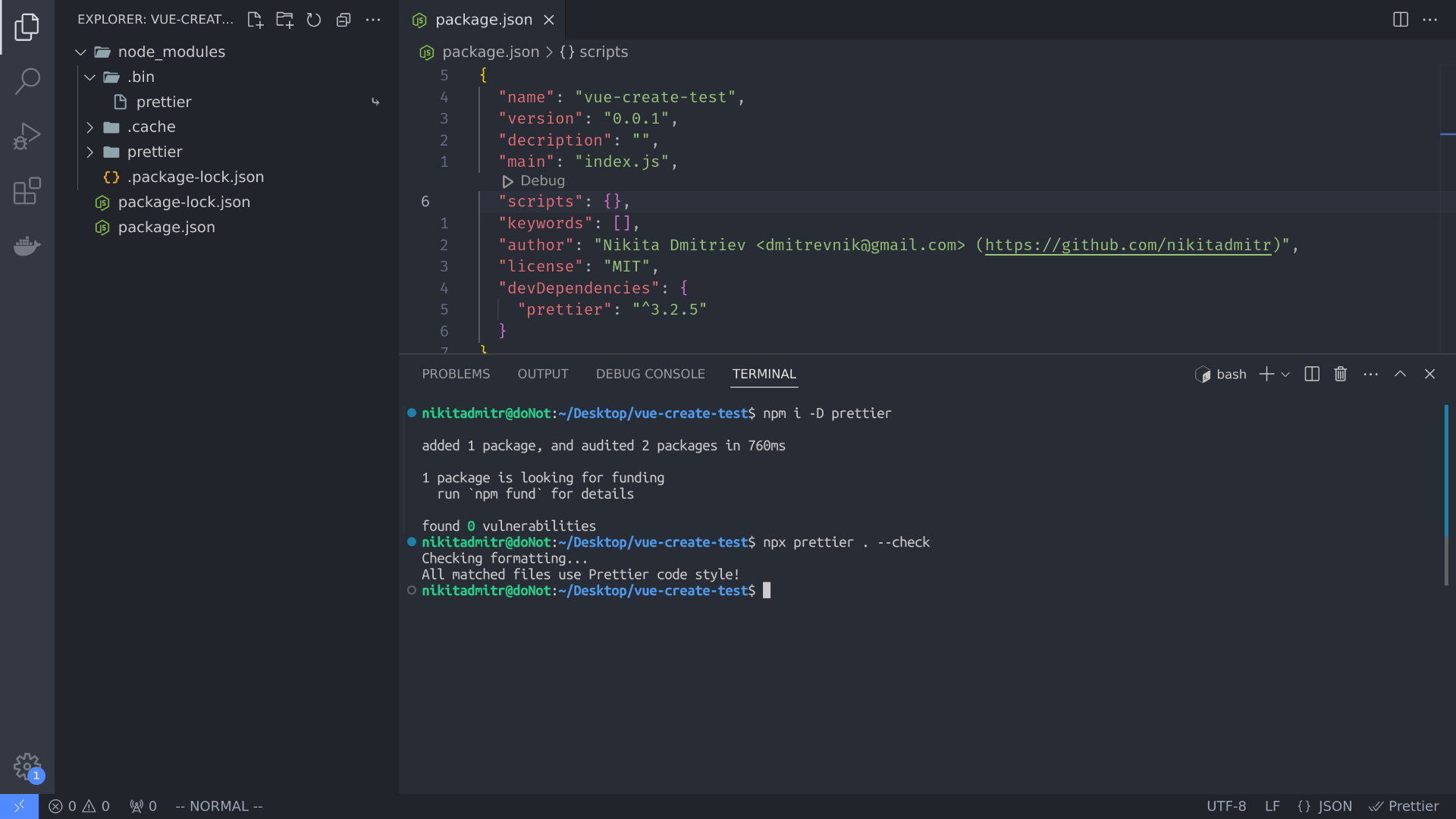Collapse the node_modules folder

80,52
